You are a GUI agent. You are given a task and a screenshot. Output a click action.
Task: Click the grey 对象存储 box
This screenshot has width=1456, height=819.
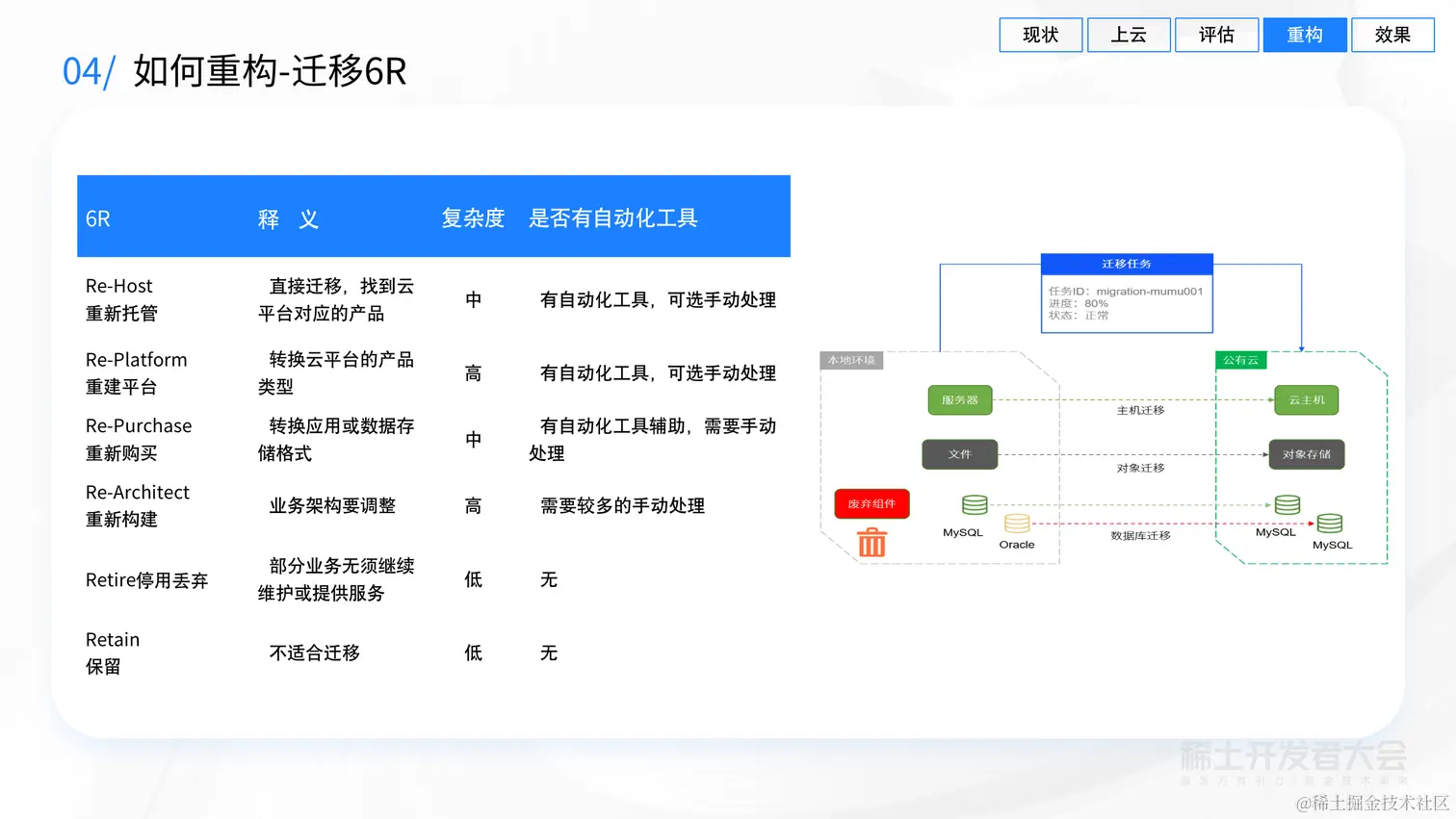[1307, 454]
